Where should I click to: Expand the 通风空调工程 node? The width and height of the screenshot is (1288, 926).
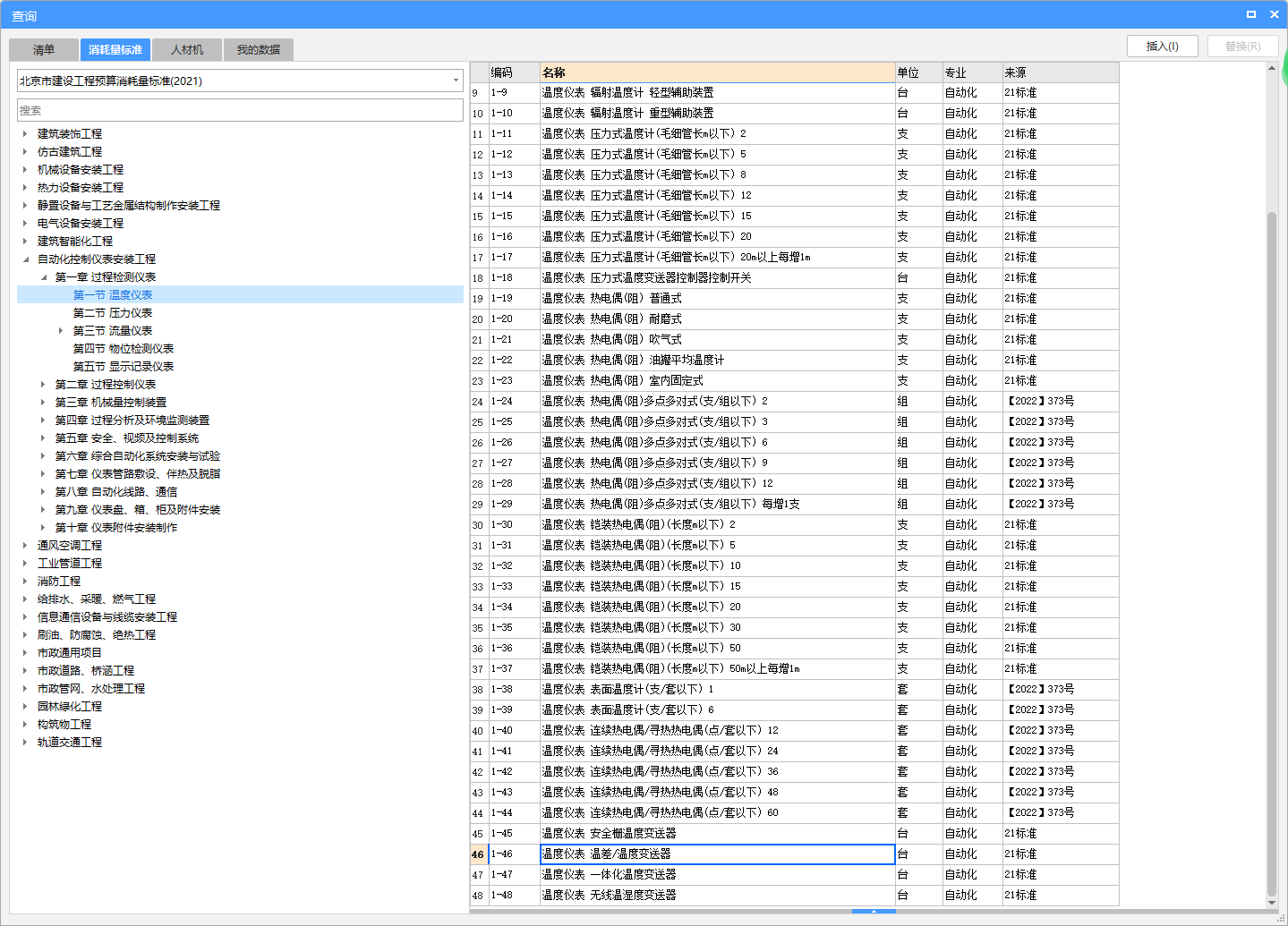coord(25,546)
